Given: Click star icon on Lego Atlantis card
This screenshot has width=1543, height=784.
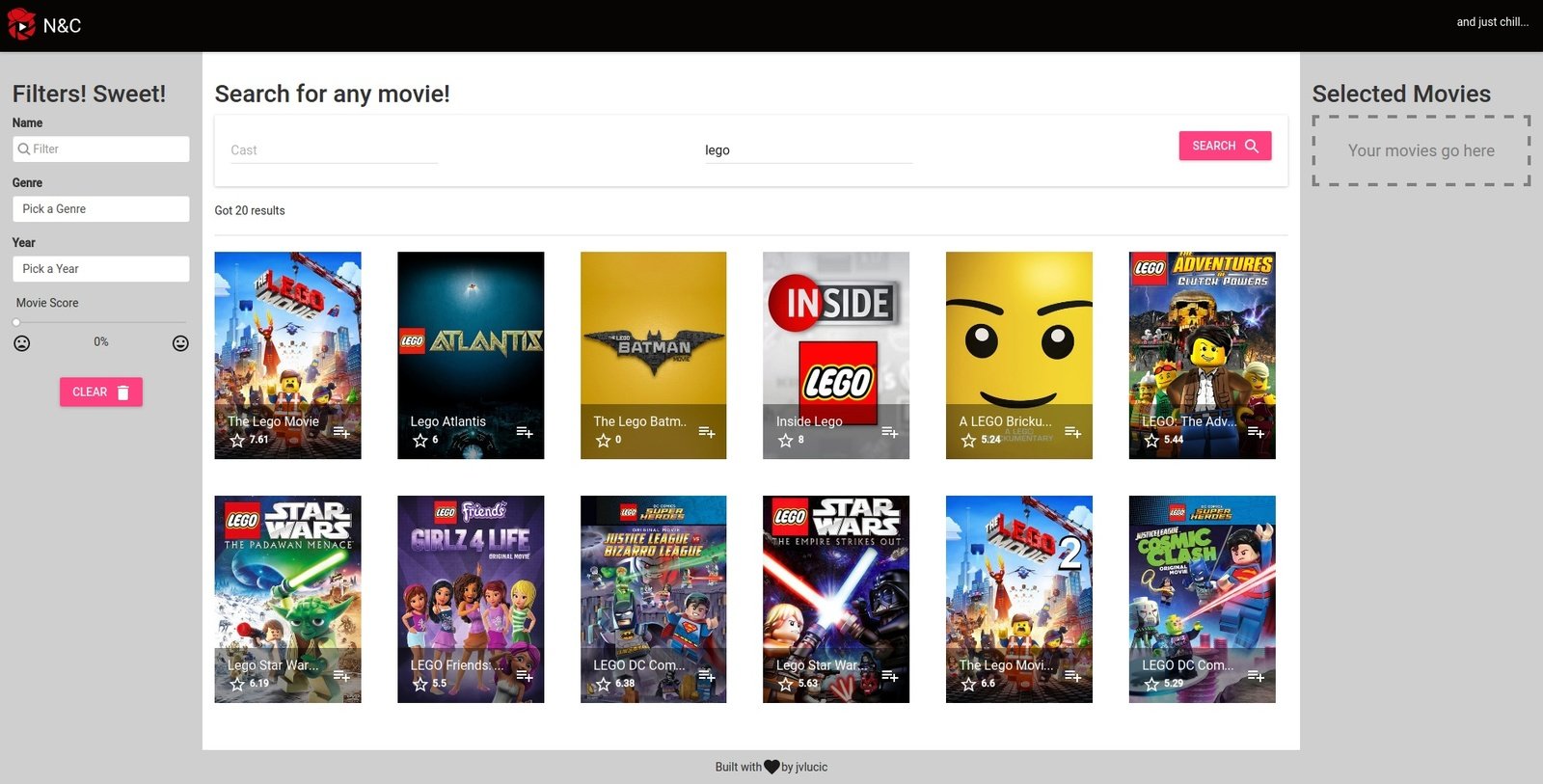Looking at the screenshot, I should pos(420,440).
